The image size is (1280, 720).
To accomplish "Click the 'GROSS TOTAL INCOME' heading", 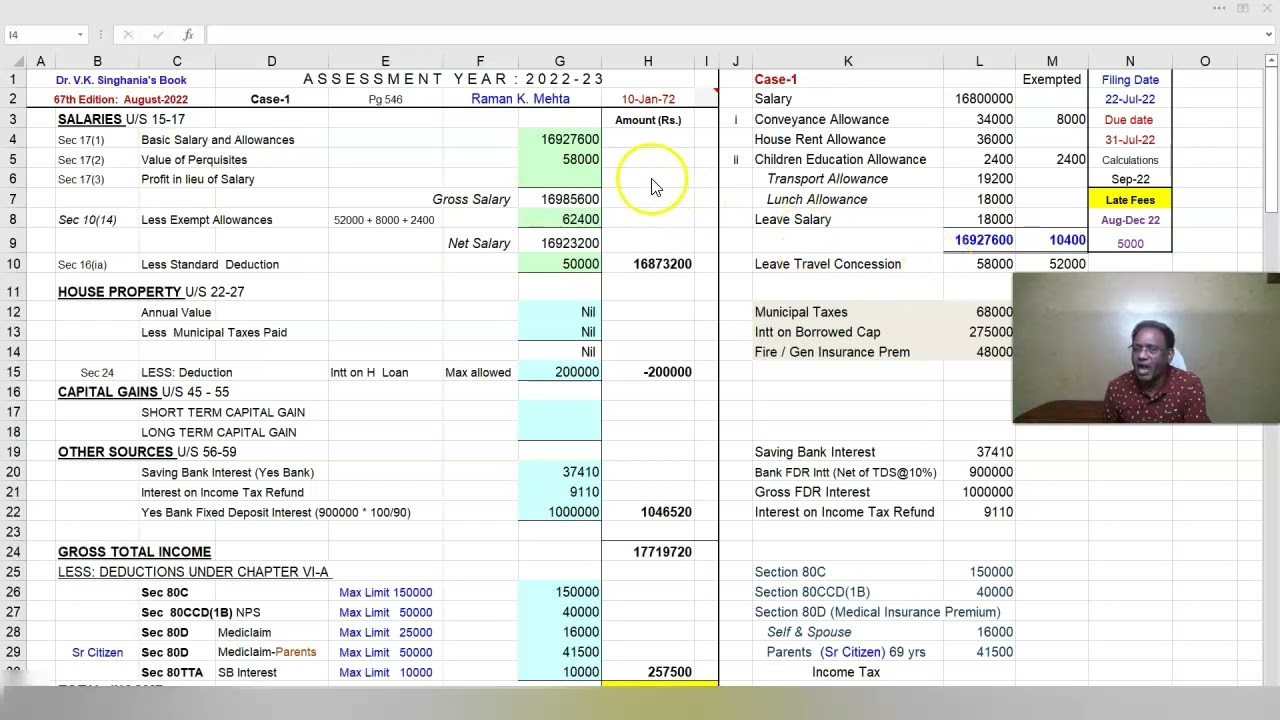I will coord(134,552).
